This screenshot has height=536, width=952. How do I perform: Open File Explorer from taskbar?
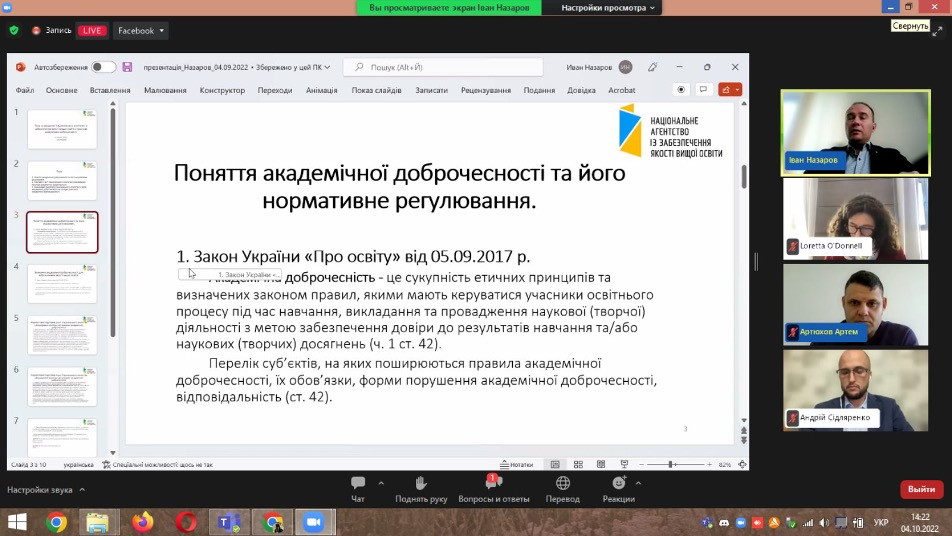click(x=97, y=522)
